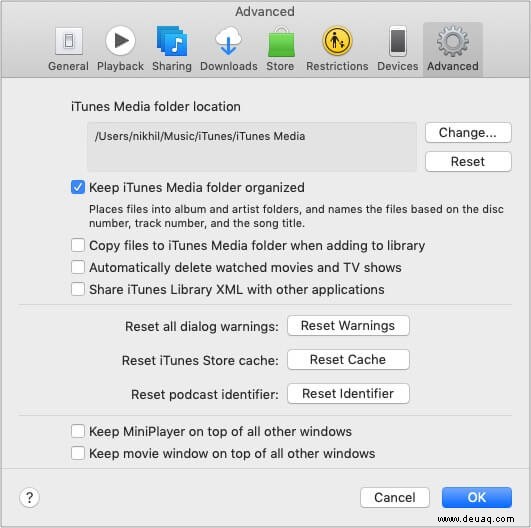Image resolution: width=531 pixels, height=528 pixels.
Task: Click the Reset Identifier button
Action: 348,394
